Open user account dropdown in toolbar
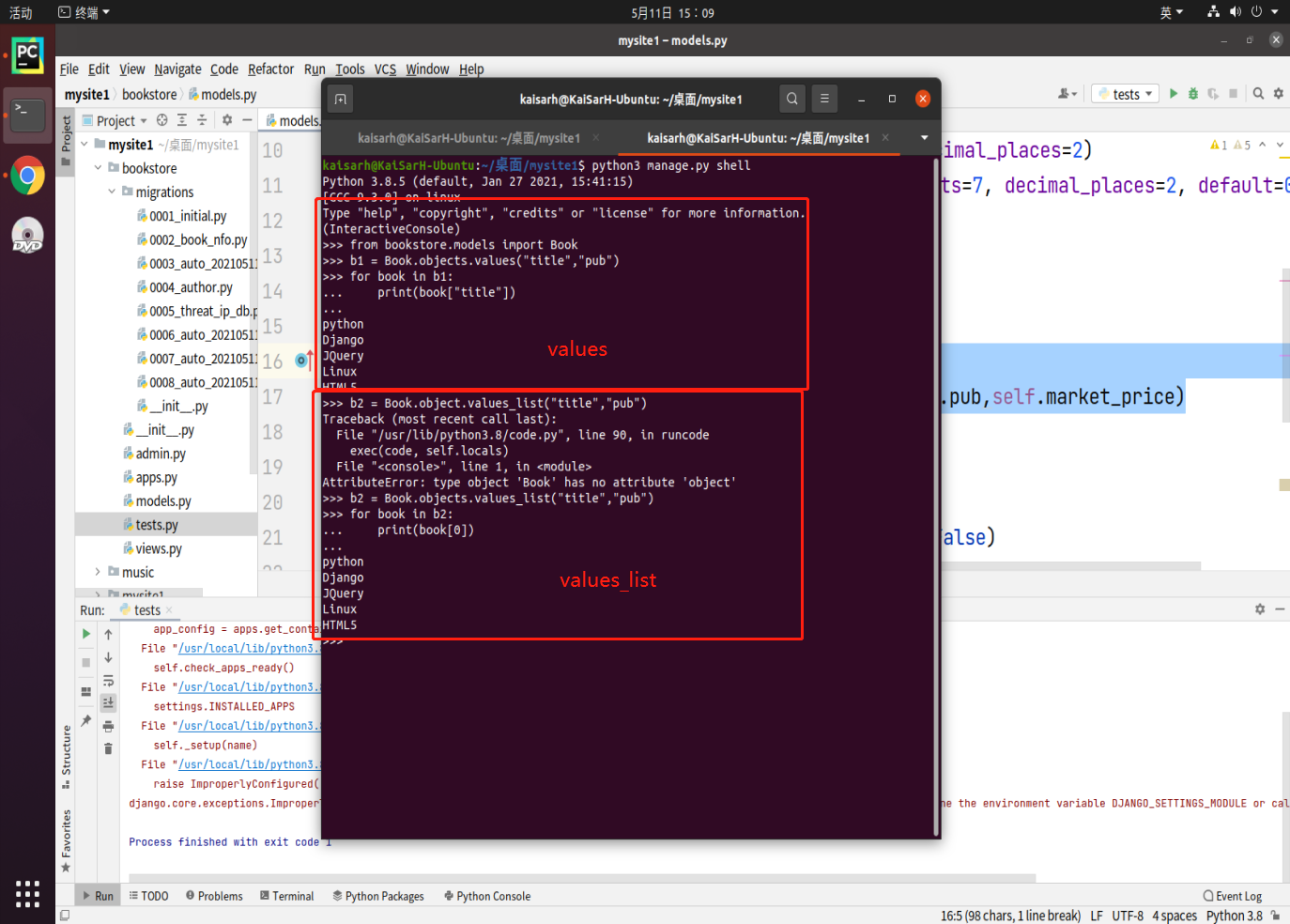This screenshot has height=924, width=1290. click(1067, 94)
